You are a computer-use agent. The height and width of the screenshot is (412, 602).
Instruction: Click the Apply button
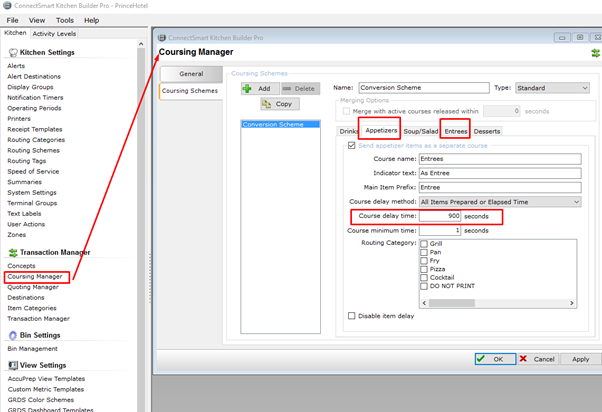click(580, 358)
